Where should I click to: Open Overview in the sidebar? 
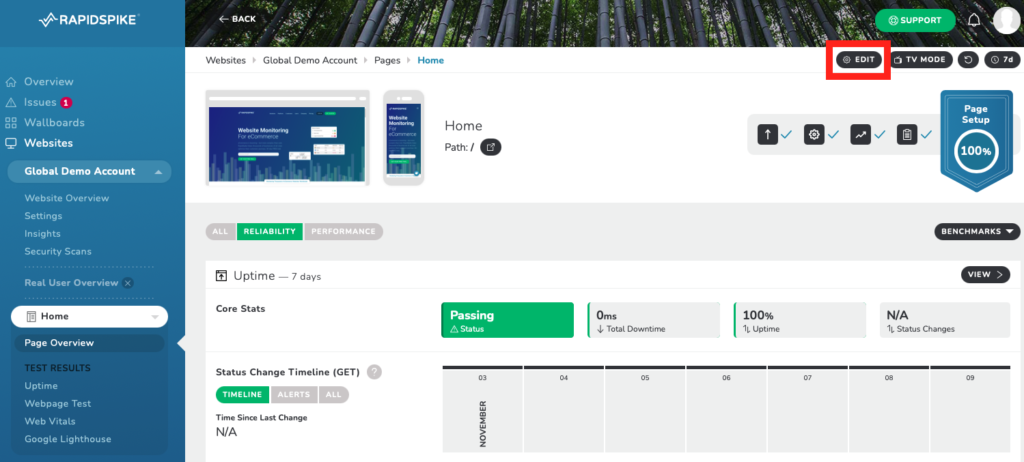(49, 82)
